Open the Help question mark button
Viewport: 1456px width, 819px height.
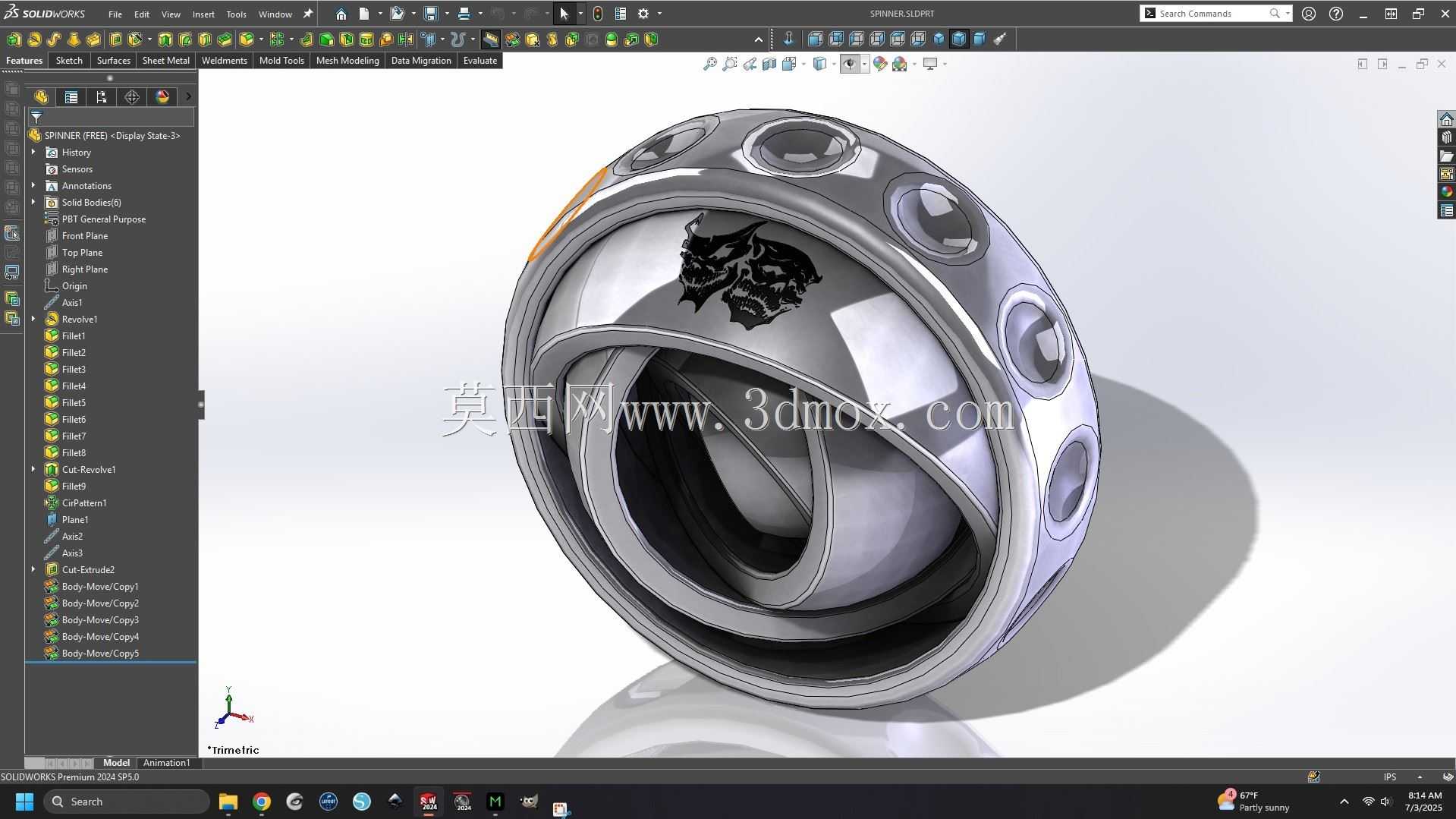click(x=1336, y=14)
